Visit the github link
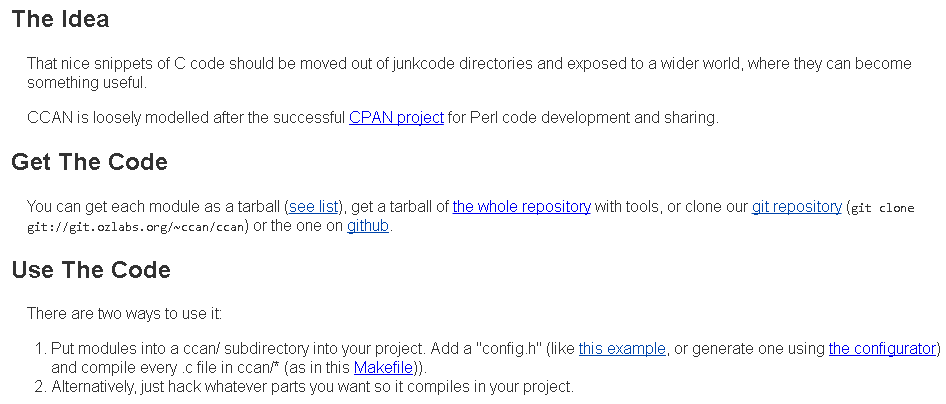This screenshot has height=404, width=946. (x=368, y=226)
